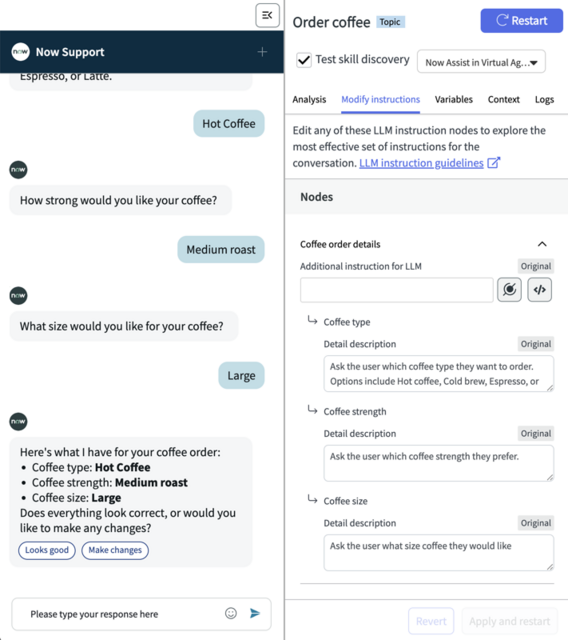Open the LLM instruction guidelines link
This screenshot has width=568, height=640.
421,163
